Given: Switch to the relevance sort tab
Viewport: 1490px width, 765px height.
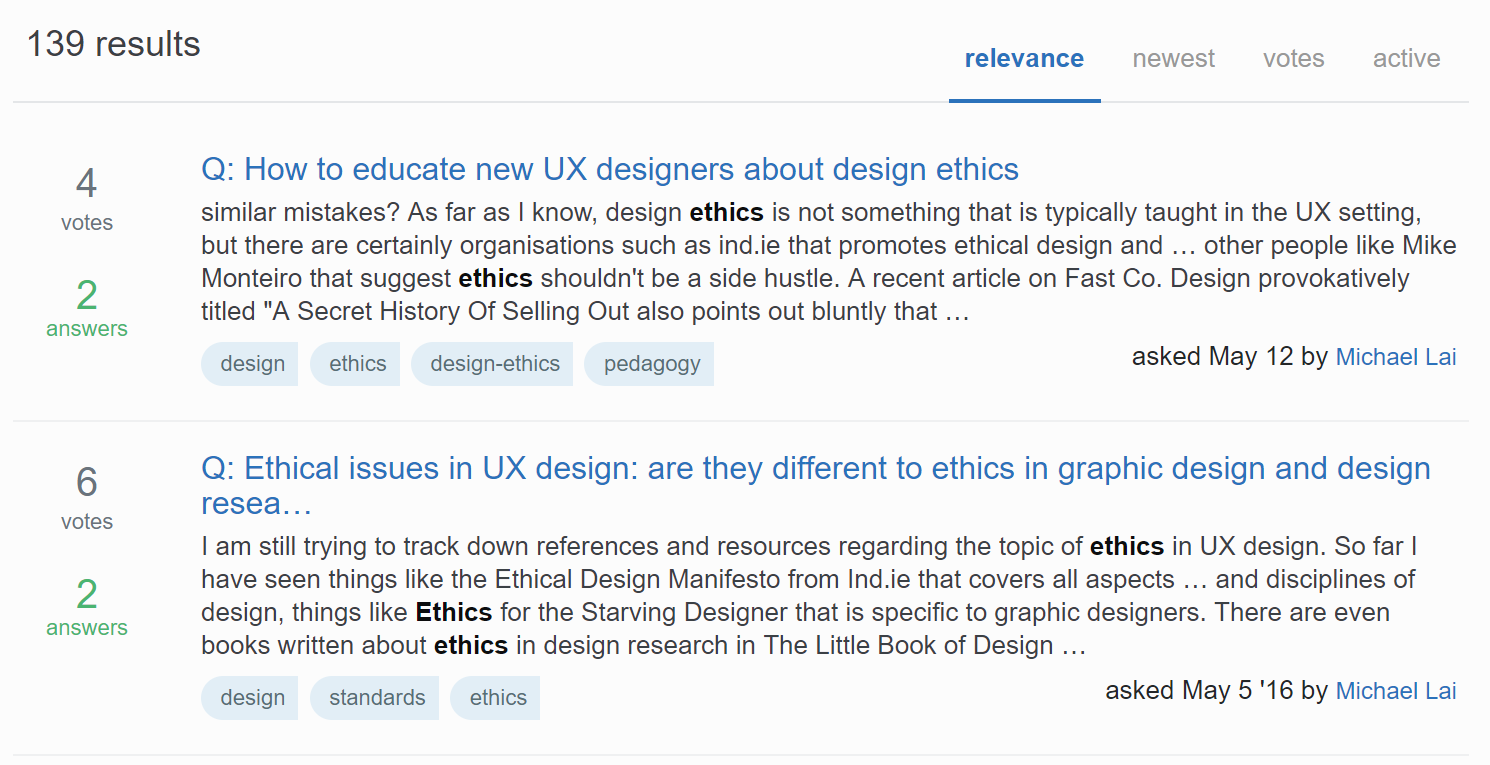Looking at the screenshot, I should tap(1024, 59).
